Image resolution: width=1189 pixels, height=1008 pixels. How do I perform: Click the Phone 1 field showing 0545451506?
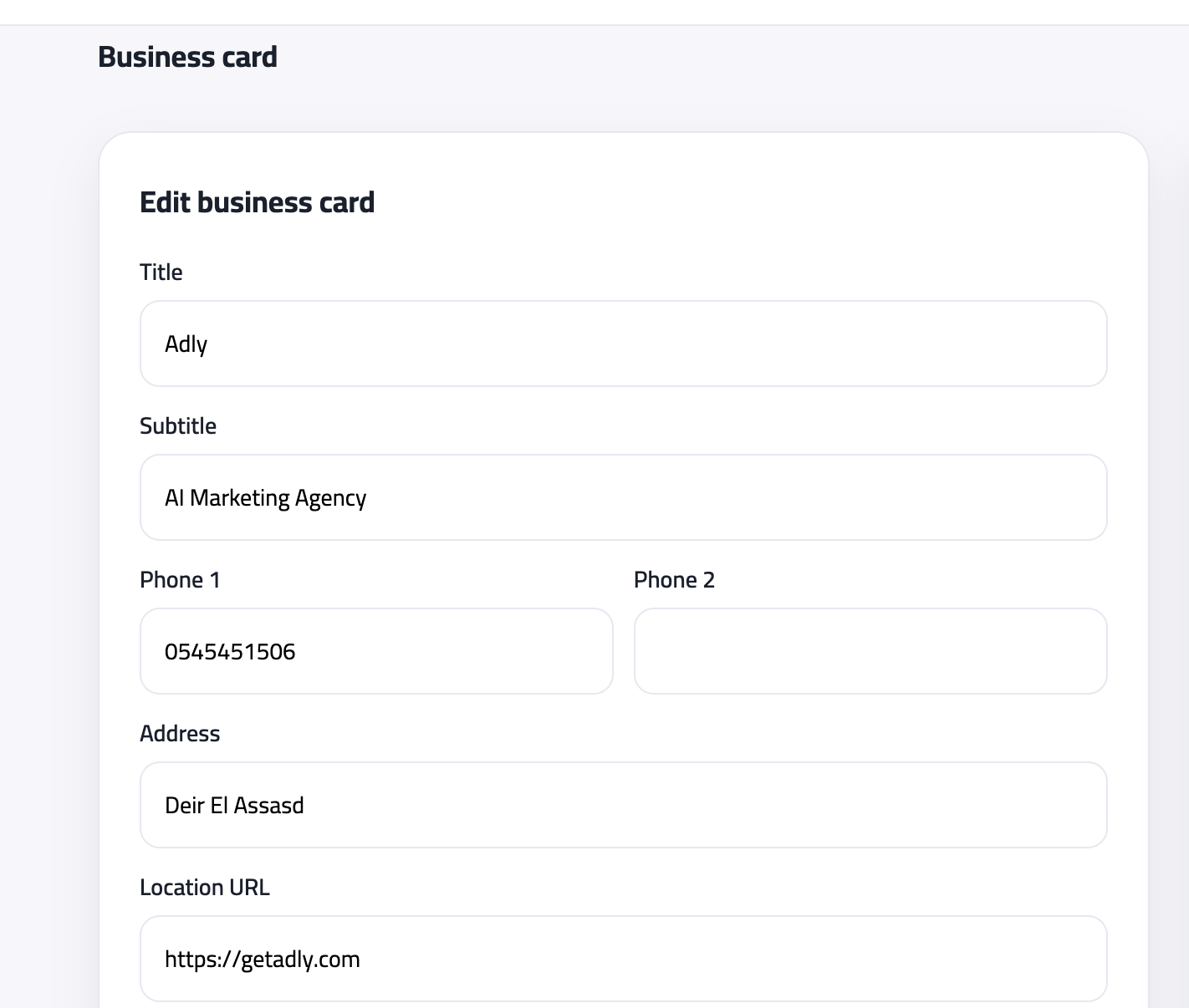click(x=376, y=651)
